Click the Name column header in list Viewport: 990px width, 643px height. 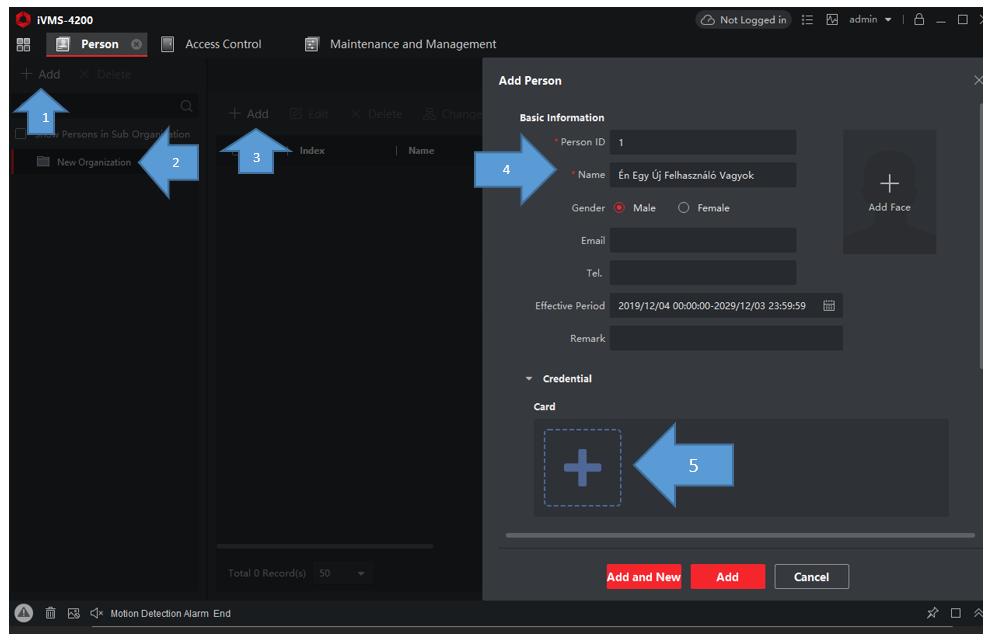(421, 150)
